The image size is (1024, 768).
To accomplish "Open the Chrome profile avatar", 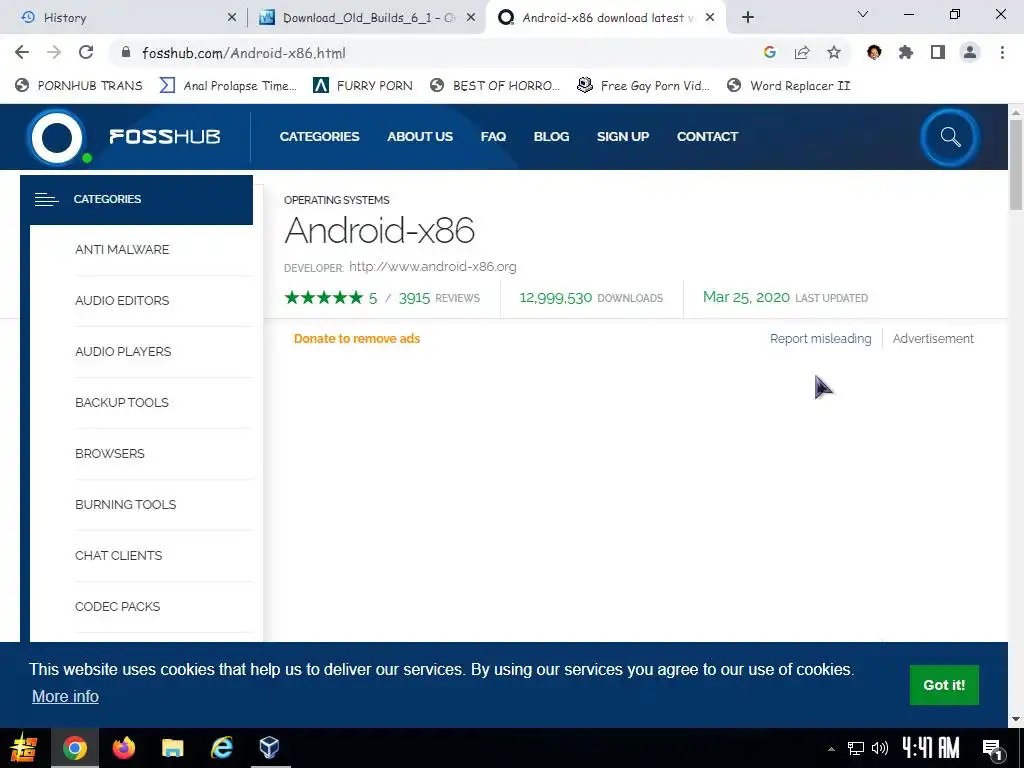I will tap(970, 53).
